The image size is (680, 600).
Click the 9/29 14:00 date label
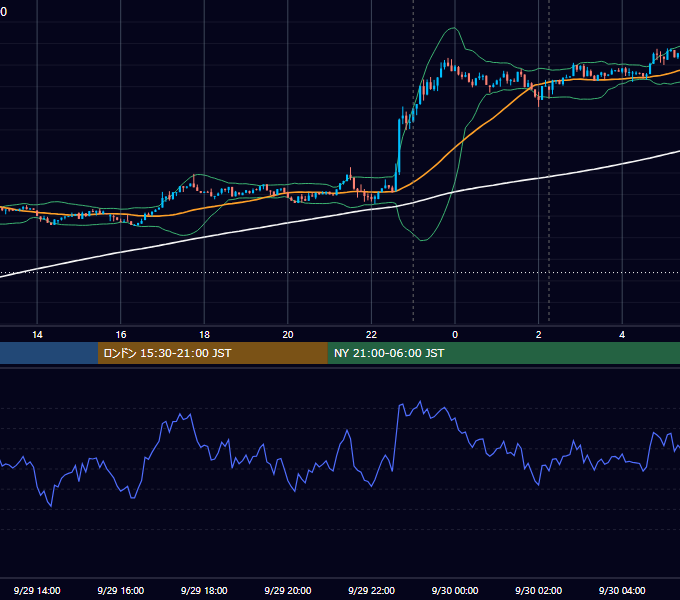[37, 590]
